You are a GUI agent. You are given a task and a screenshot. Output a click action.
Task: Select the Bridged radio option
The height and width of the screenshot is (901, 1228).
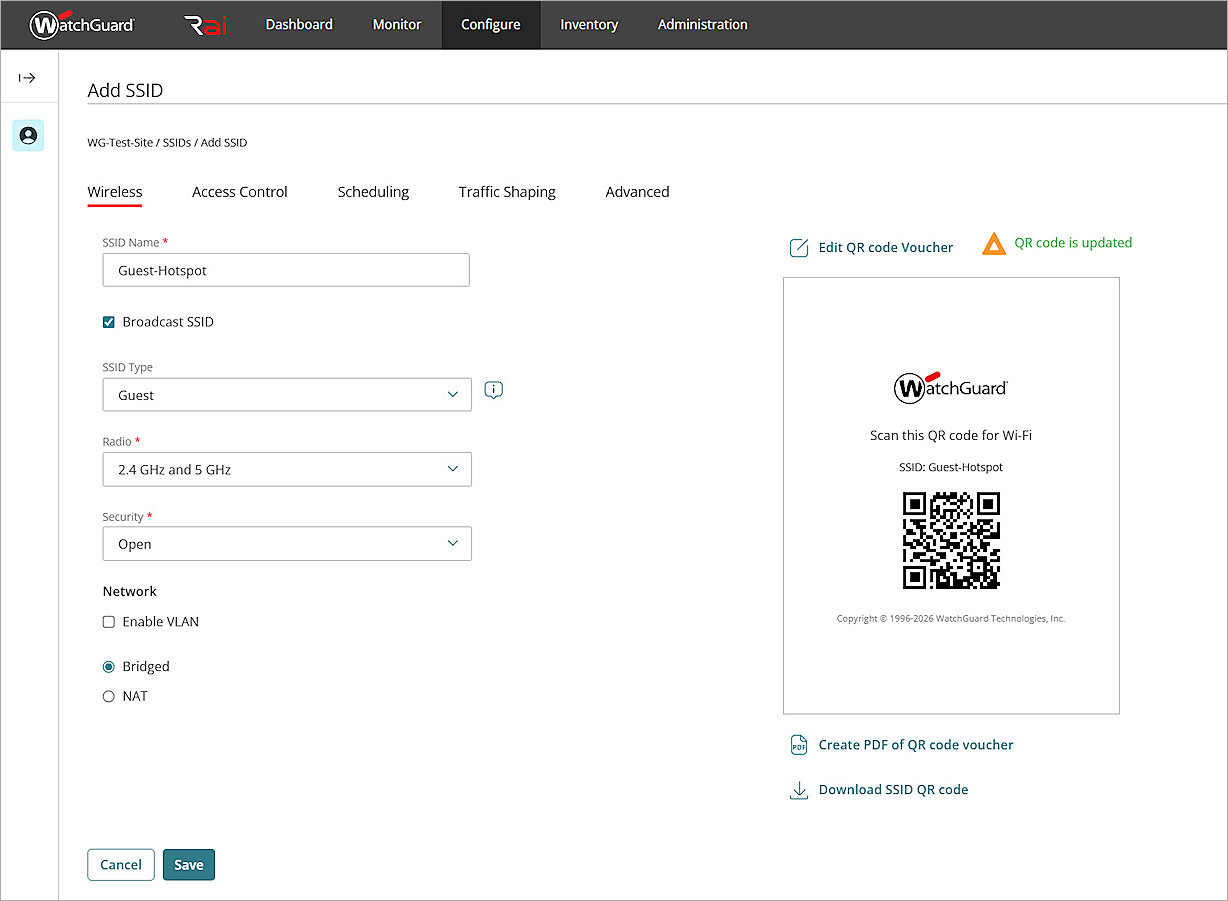coord(109,667)
